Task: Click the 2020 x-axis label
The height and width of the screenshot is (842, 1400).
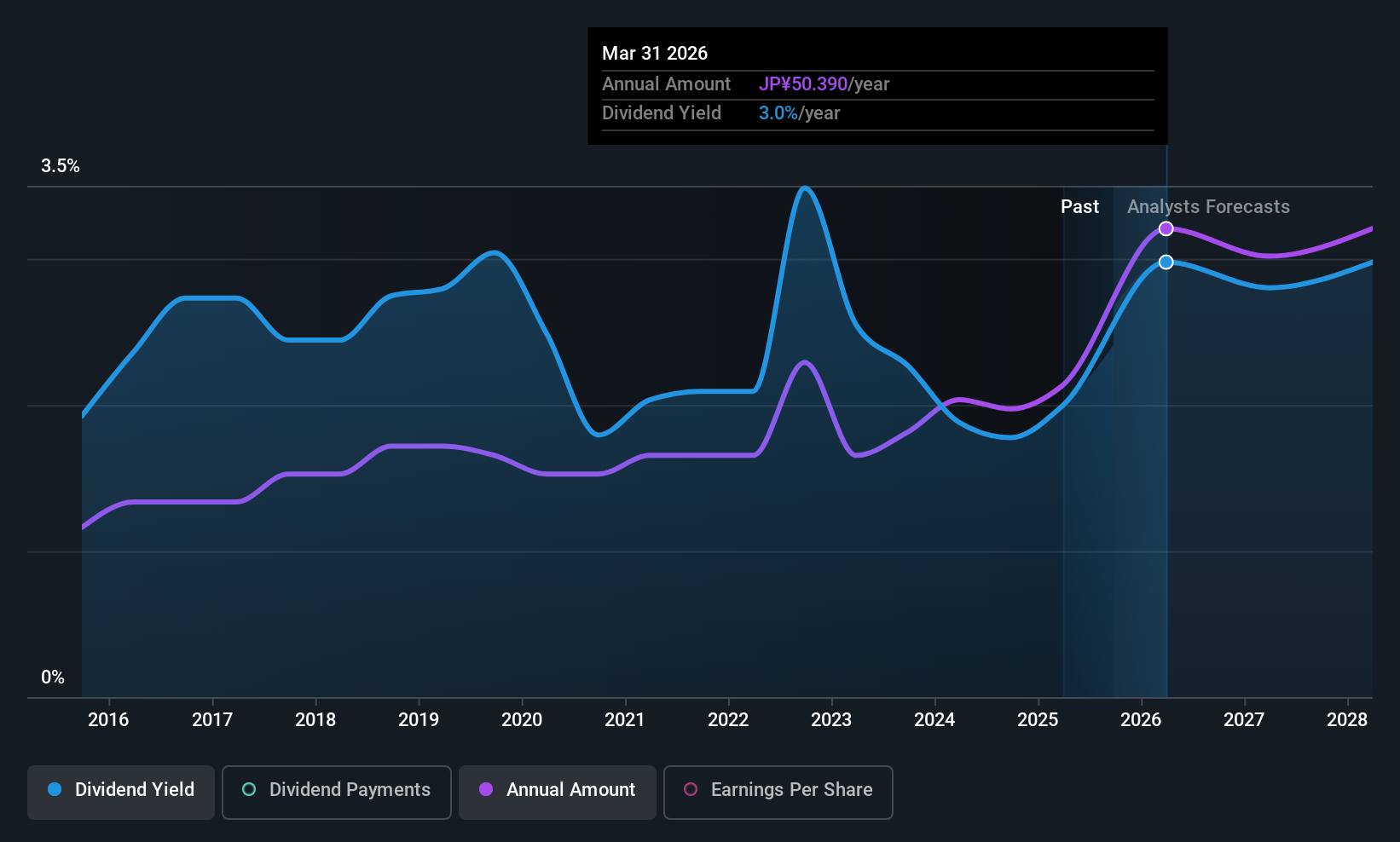Action: (x=522, y=720)
